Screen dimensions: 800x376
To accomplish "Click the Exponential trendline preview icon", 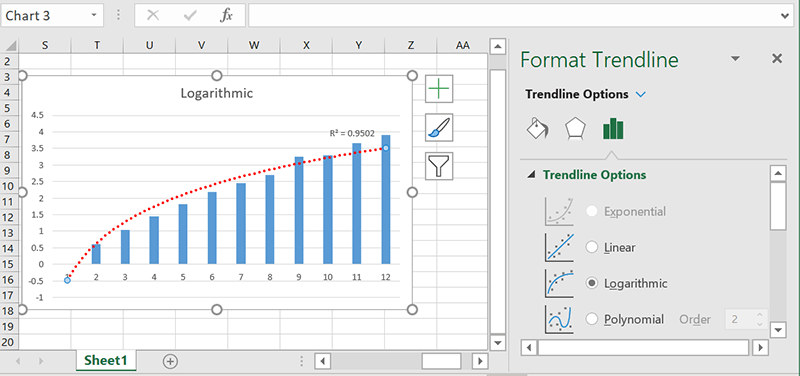I will tap(559, 211).
